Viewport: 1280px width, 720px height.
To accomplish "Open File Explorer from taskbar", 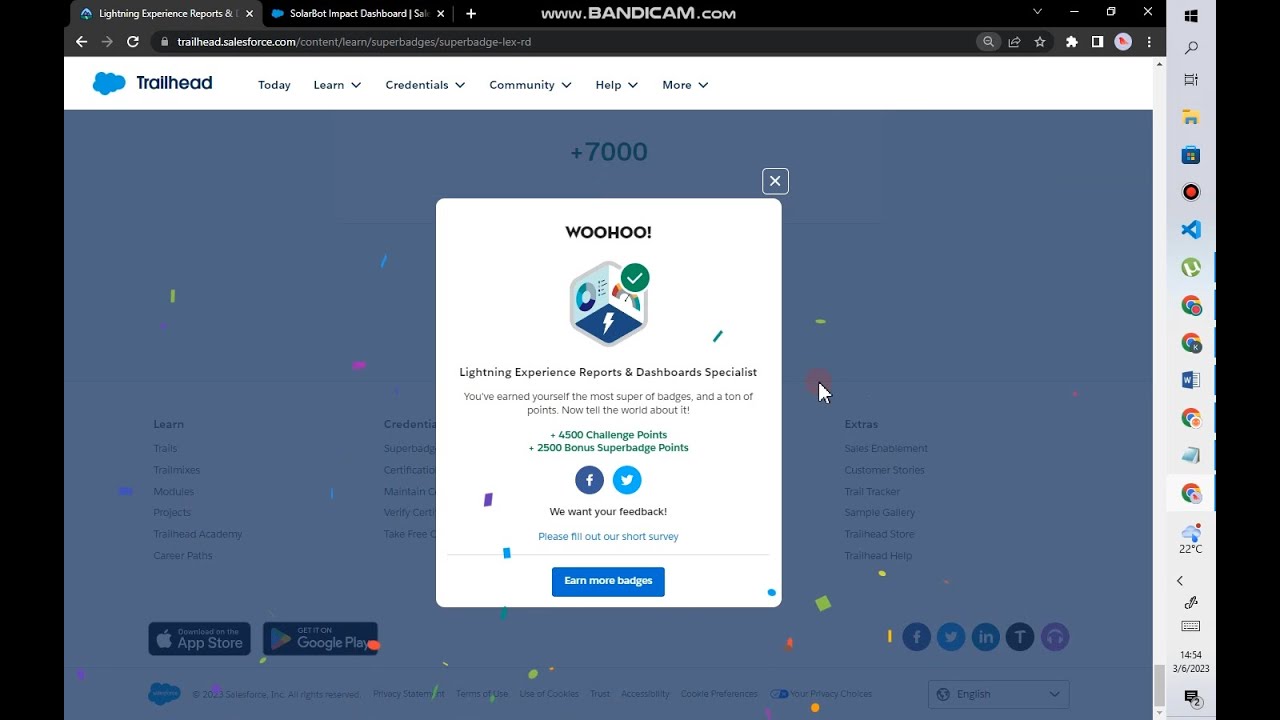I will click(x=1191, y=117).
